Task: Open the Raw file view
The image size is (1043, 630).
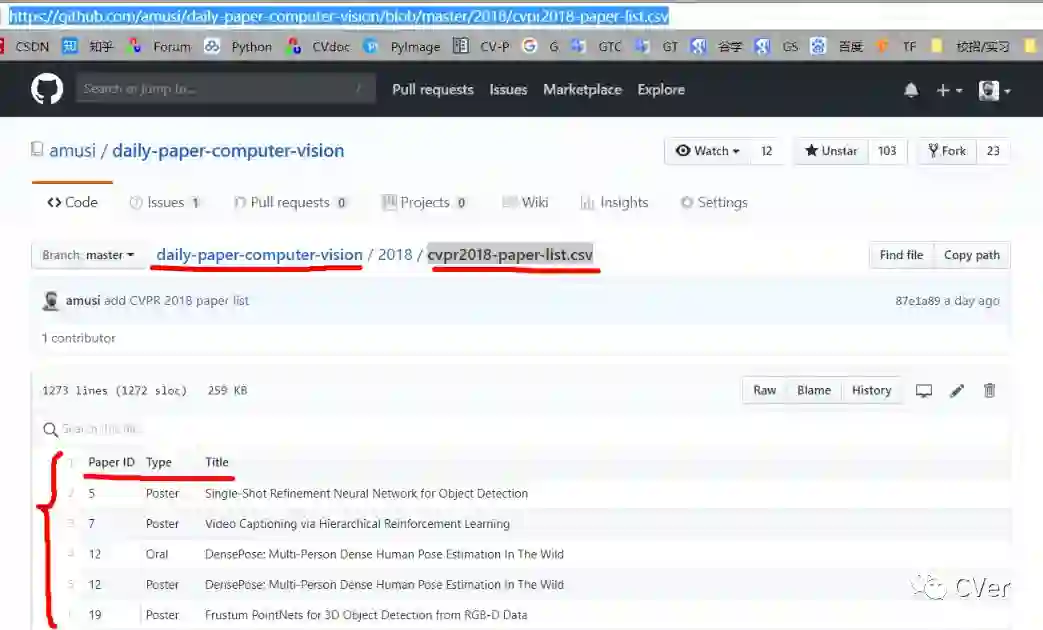Action: pyautogui.click(x=764, y=390)
